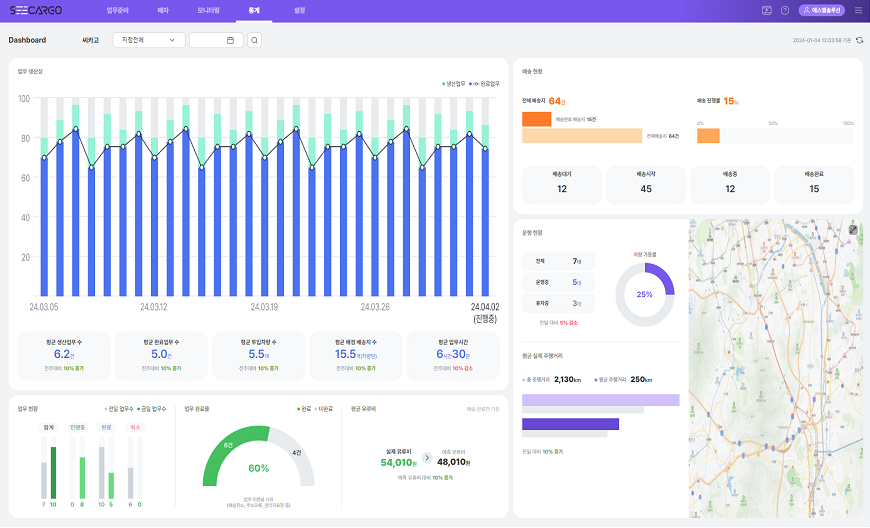Open the hamburger menu in the header
The height and width of the screenshot is (528, 870).
[858, 10]
